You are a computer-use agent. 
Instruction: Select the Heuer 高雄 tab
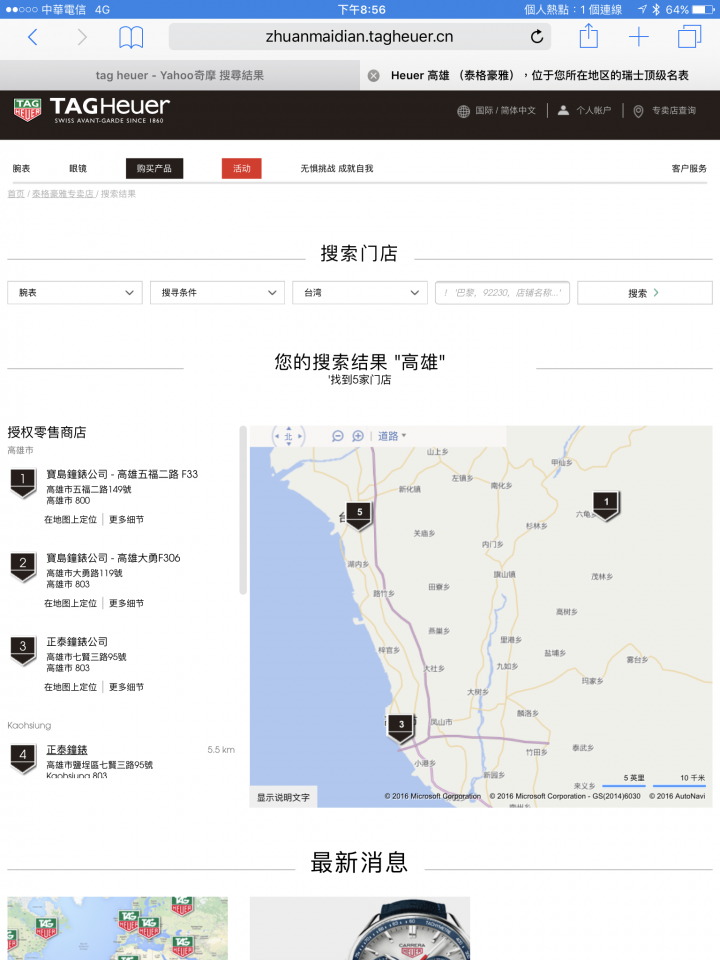pyautogui.click(x=539, y=75)
